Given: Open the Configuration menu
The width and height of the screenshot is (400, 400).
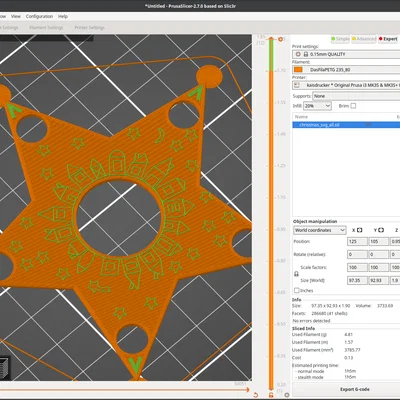Looking at the screenshot, I should 39,16.
